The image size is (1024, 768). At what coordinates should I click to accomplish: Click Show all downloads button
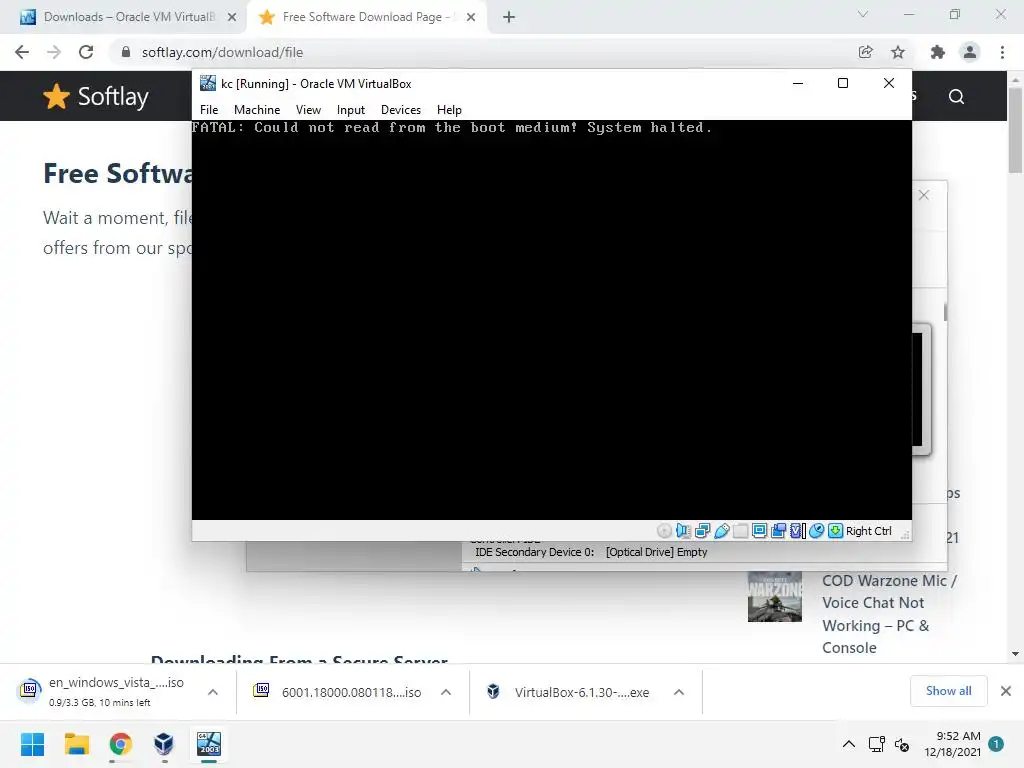tap(948, 691)
